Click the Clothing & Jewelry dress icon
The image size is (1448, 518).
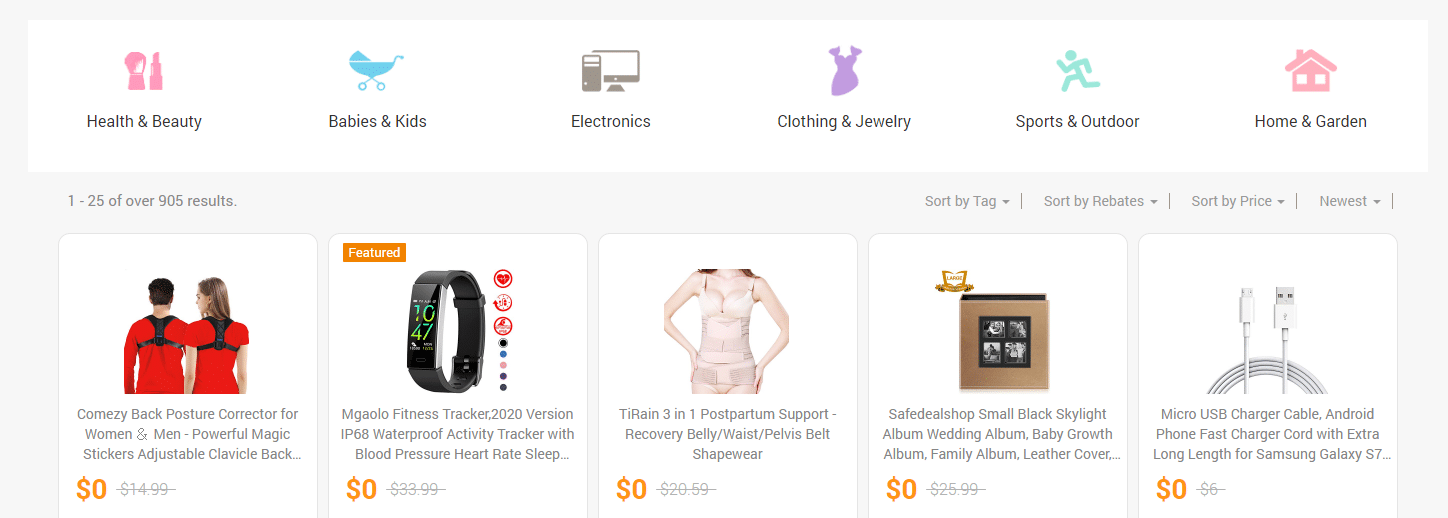tap(844, 71)
